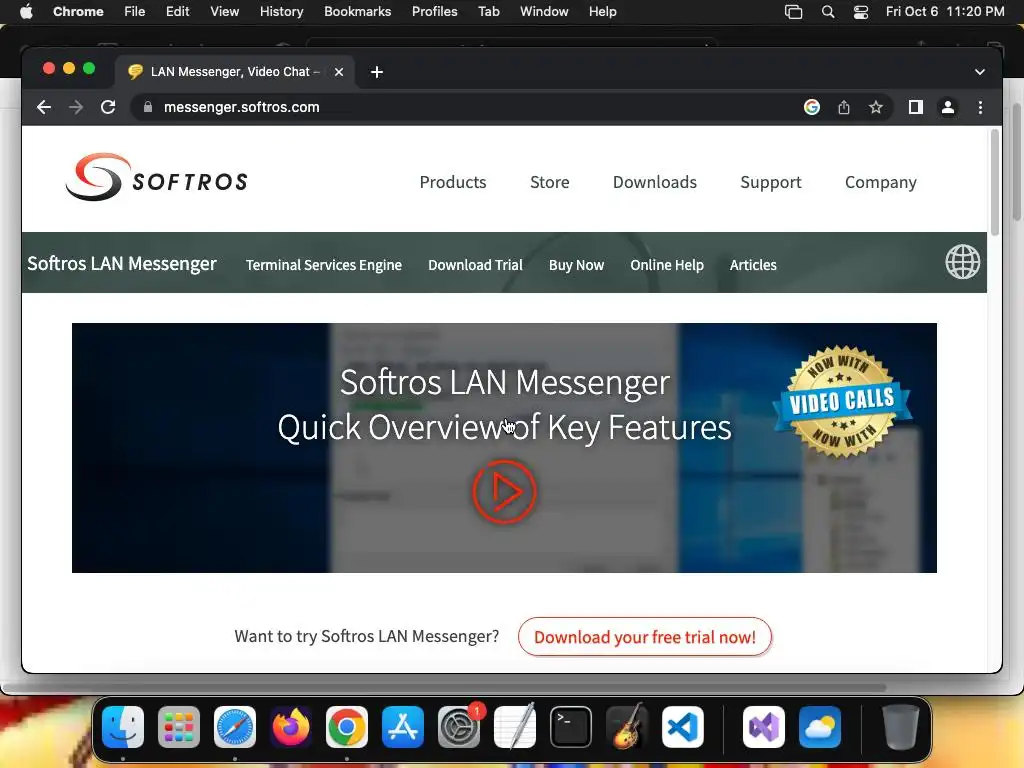Close the LAN Messenger tab
The height and width of the screenshot is (768, 1024).
339,72
